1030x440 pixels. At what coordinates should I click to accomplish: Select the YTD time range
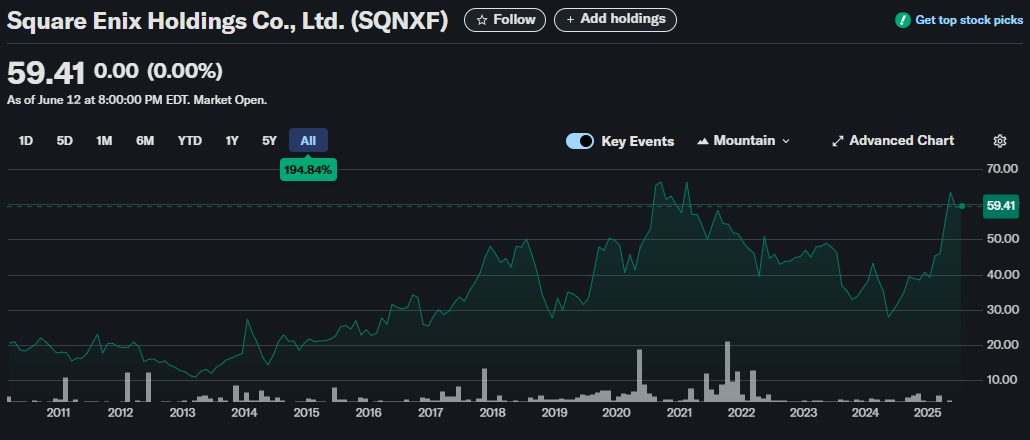point(190,141)
